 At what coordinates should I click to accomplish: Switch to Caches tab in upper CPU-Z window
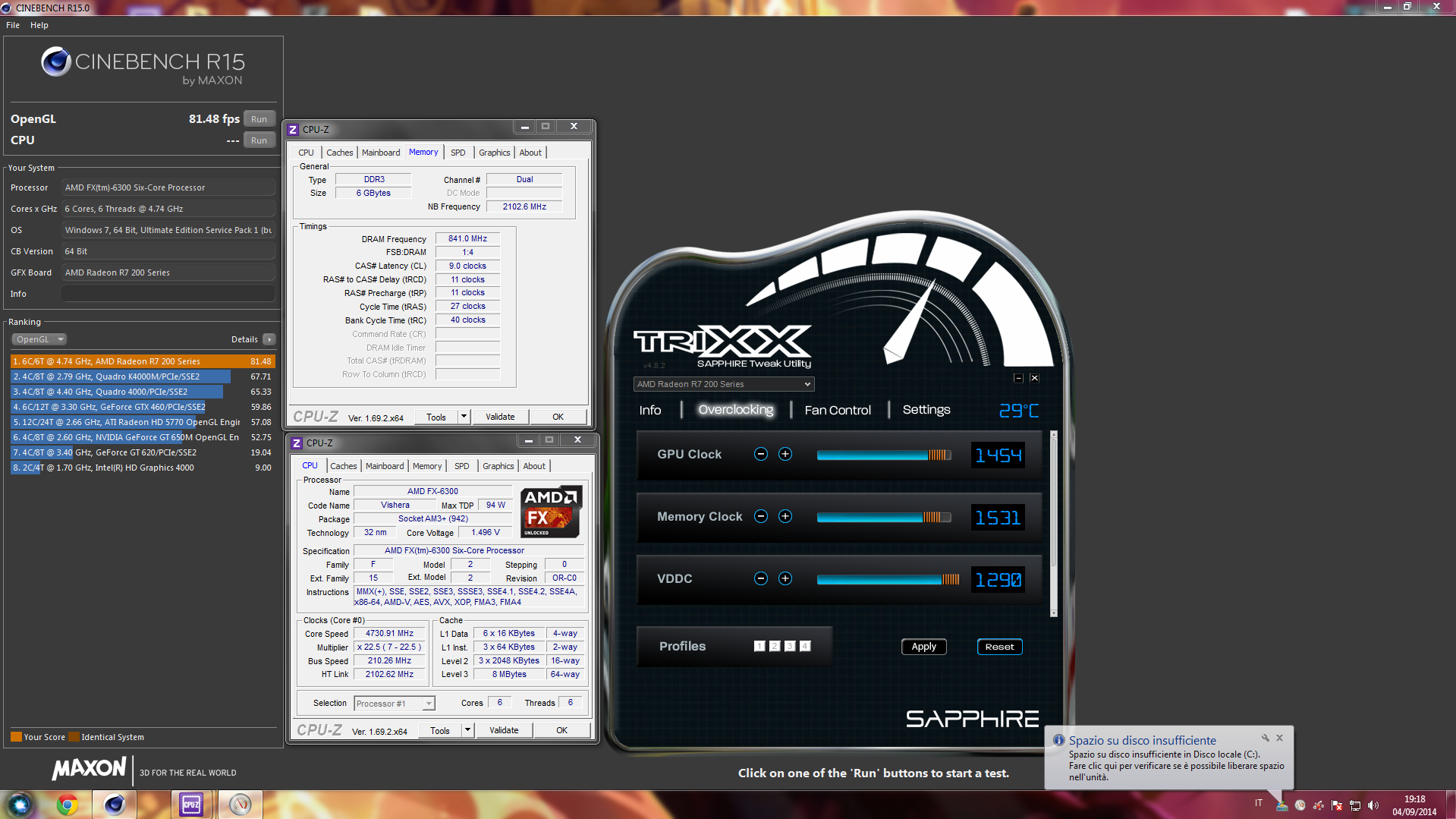pyautogui.click(x=339, y=153)
